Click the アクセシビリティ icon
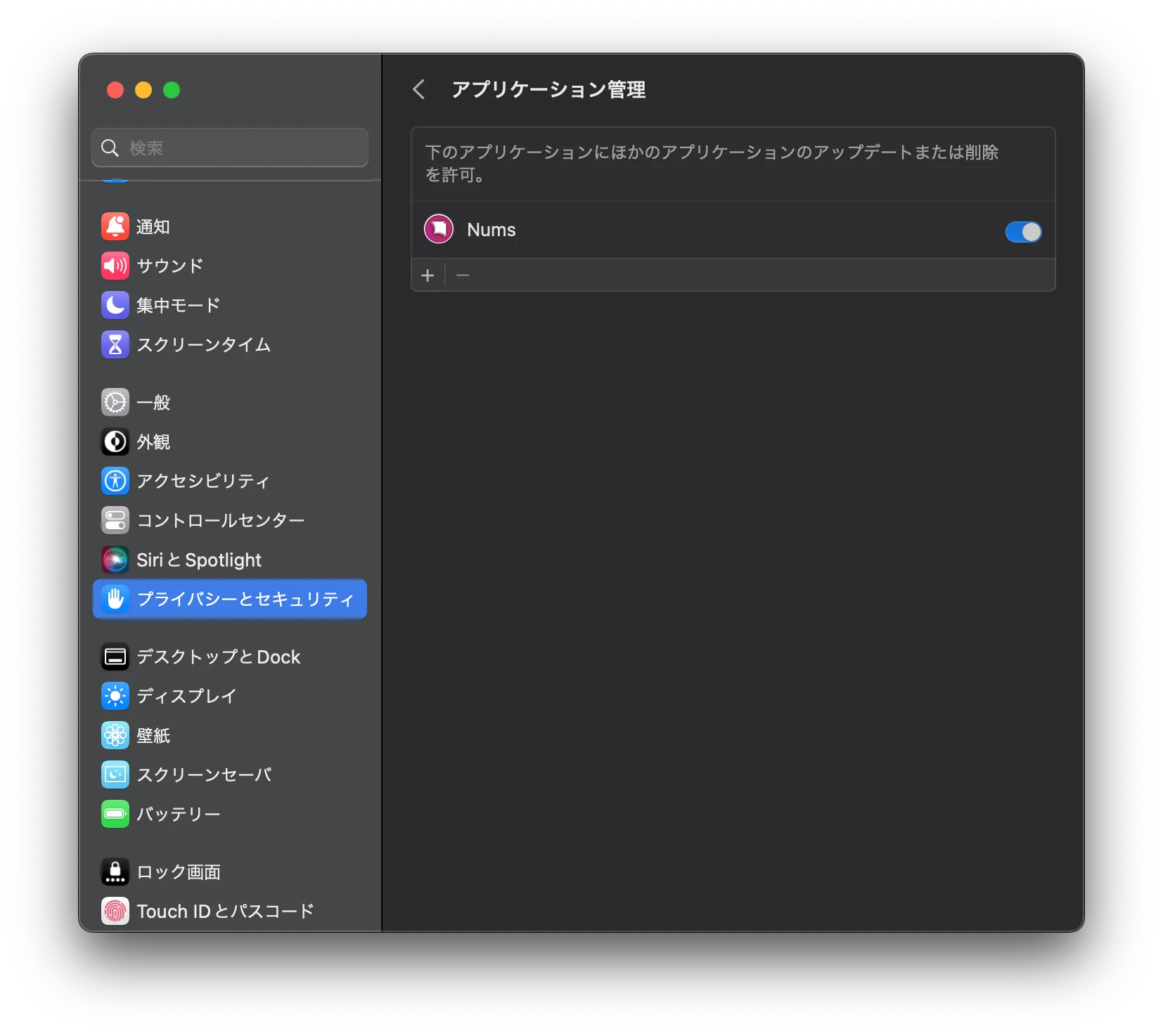Image resolution: width=1163 pixels, height=1036 pixels. click(x=115, y=481)
